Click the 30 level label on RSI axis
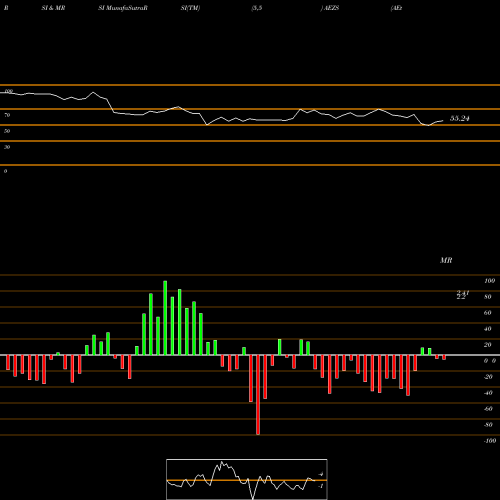The height and width of the screenshot is (500, 500). pyautogui.click(x=7, y=147)
